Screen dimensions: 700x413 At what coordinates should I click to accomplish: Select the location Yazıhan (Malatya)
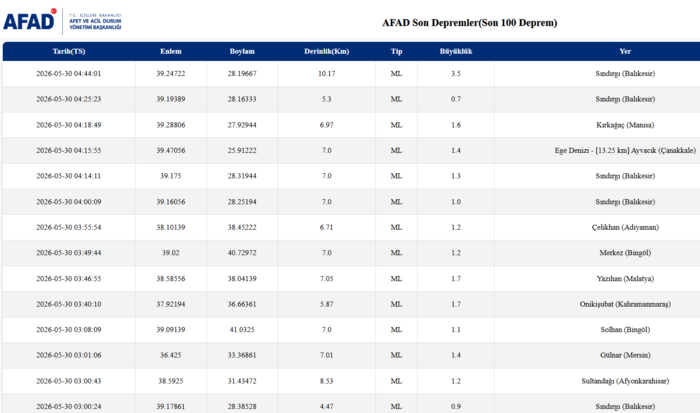pos(625,279)
